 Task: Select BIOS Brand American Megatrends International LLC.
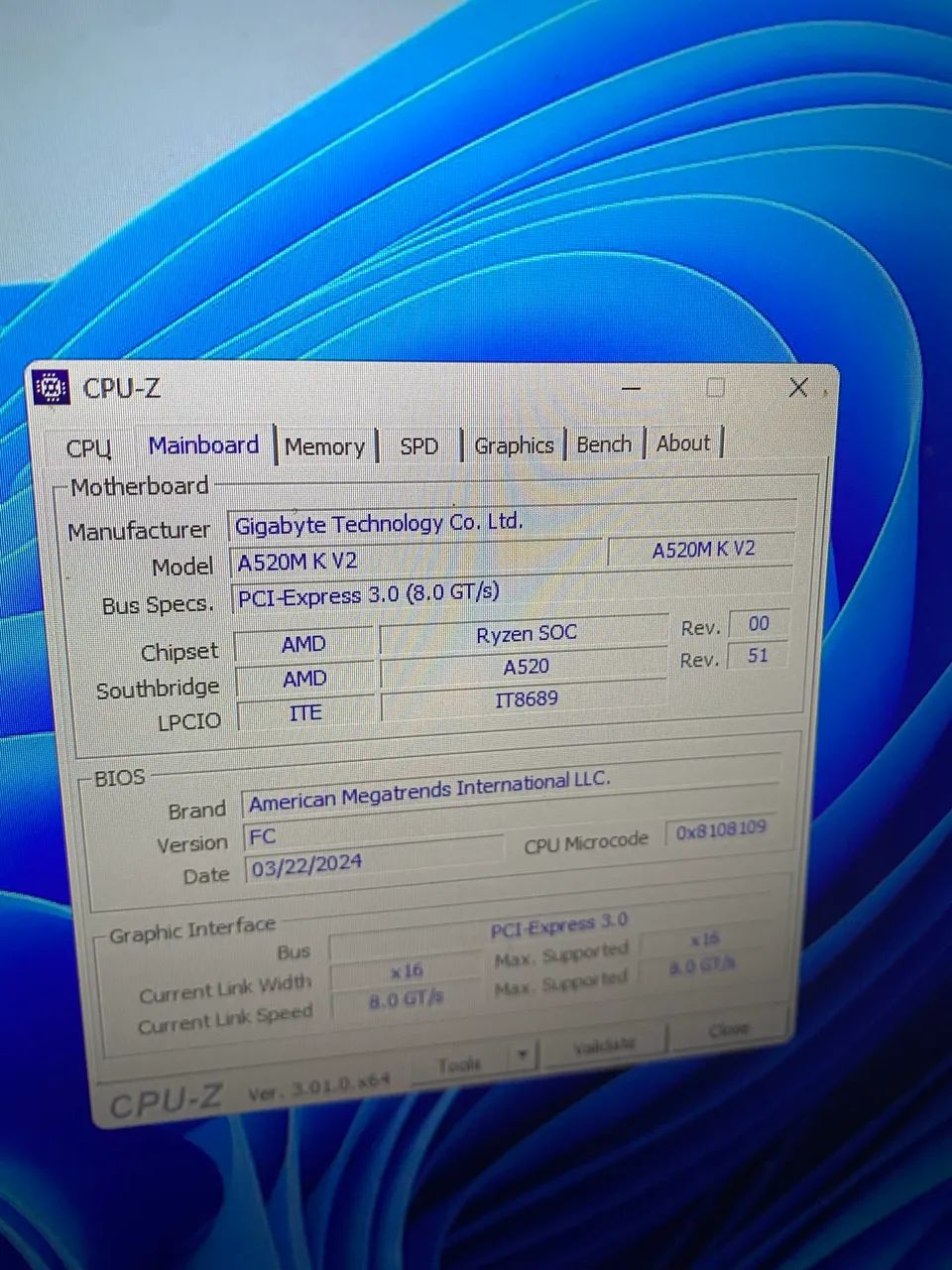510,791
